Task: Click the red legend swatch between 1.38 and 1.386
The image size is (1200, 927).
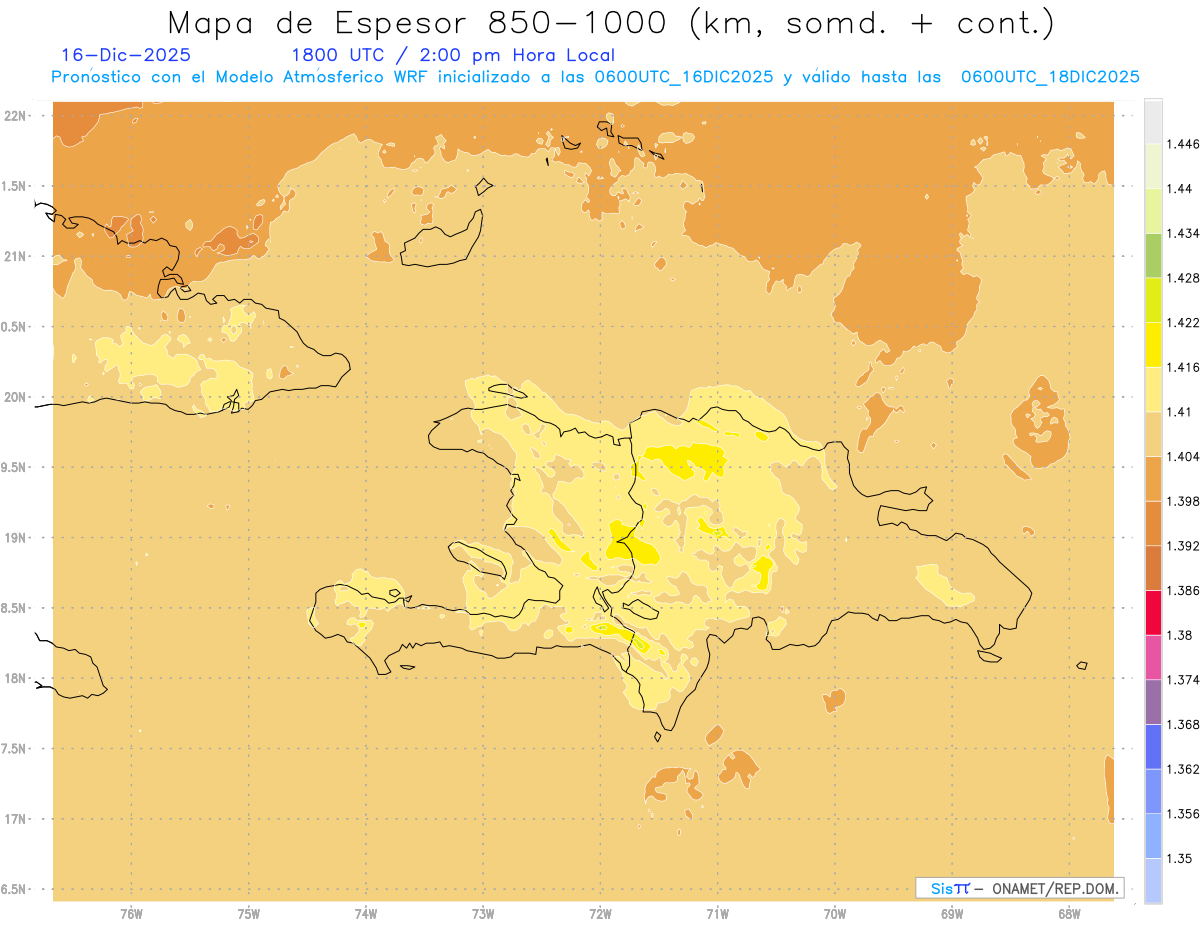Action: click(1153, 612)
